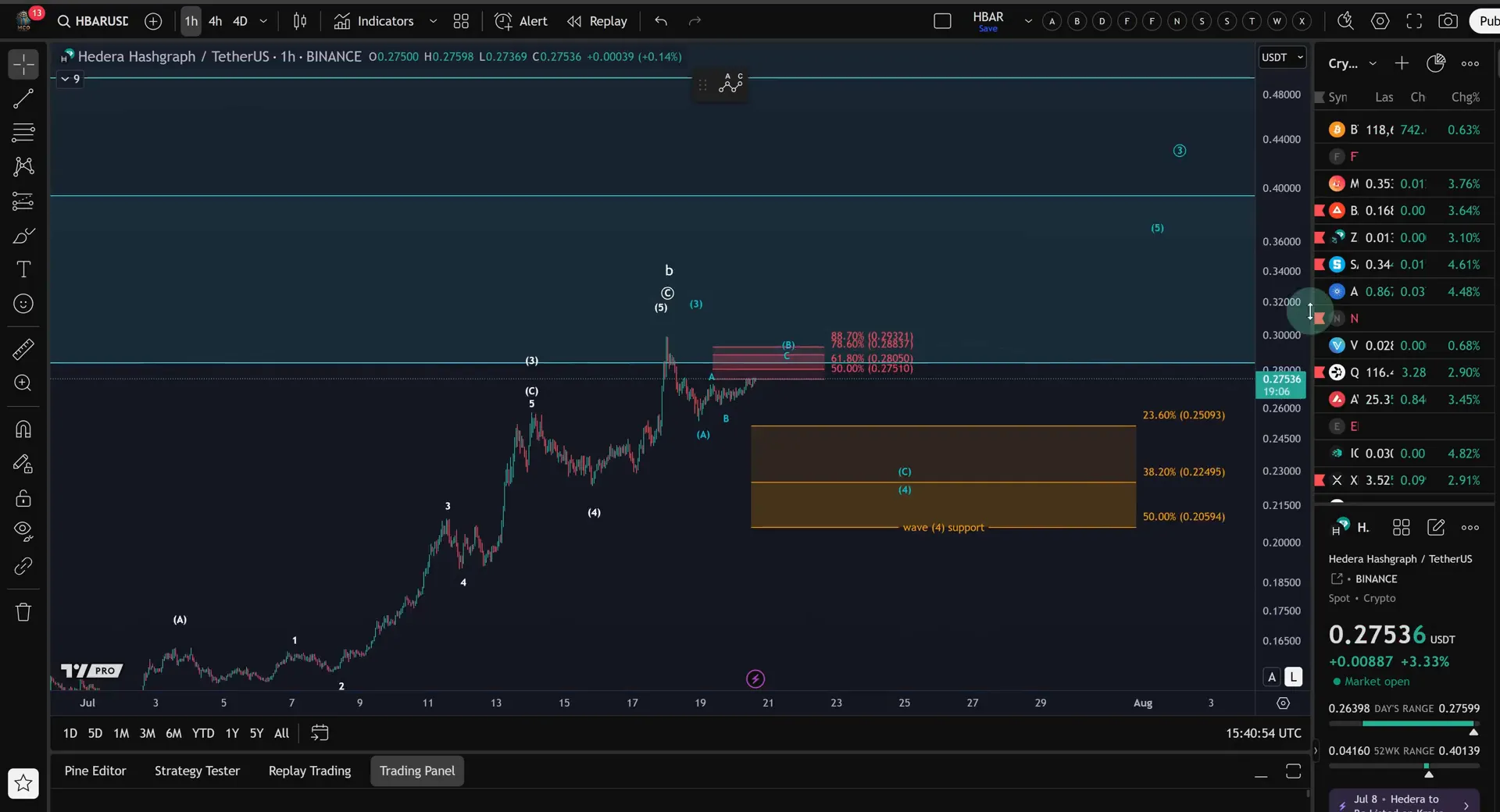Open the chart layout selector
Image resolution: width=1500 pixels, height=812 pixels.
click(943, 21)
